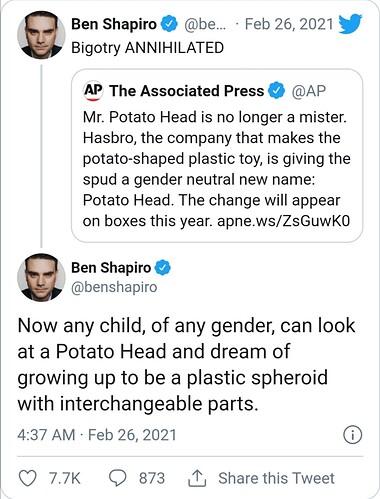Click the @AP handle
The height and width of the screenshot is (499, 380).
[x=309, y=91]
